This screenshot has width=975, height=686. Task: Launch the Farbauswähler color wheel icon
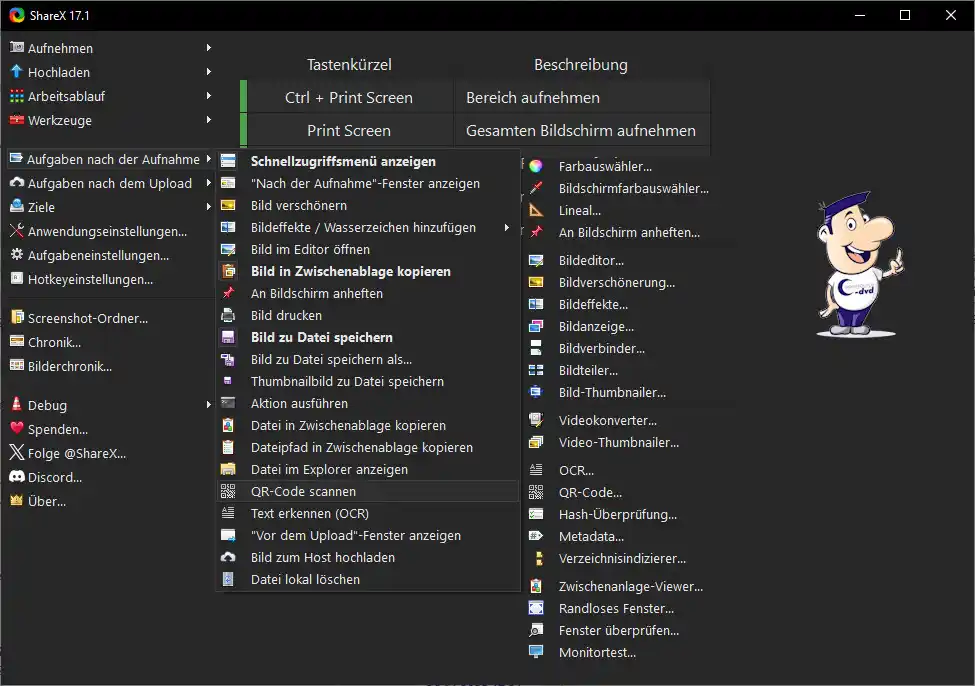tap(536, 166)
